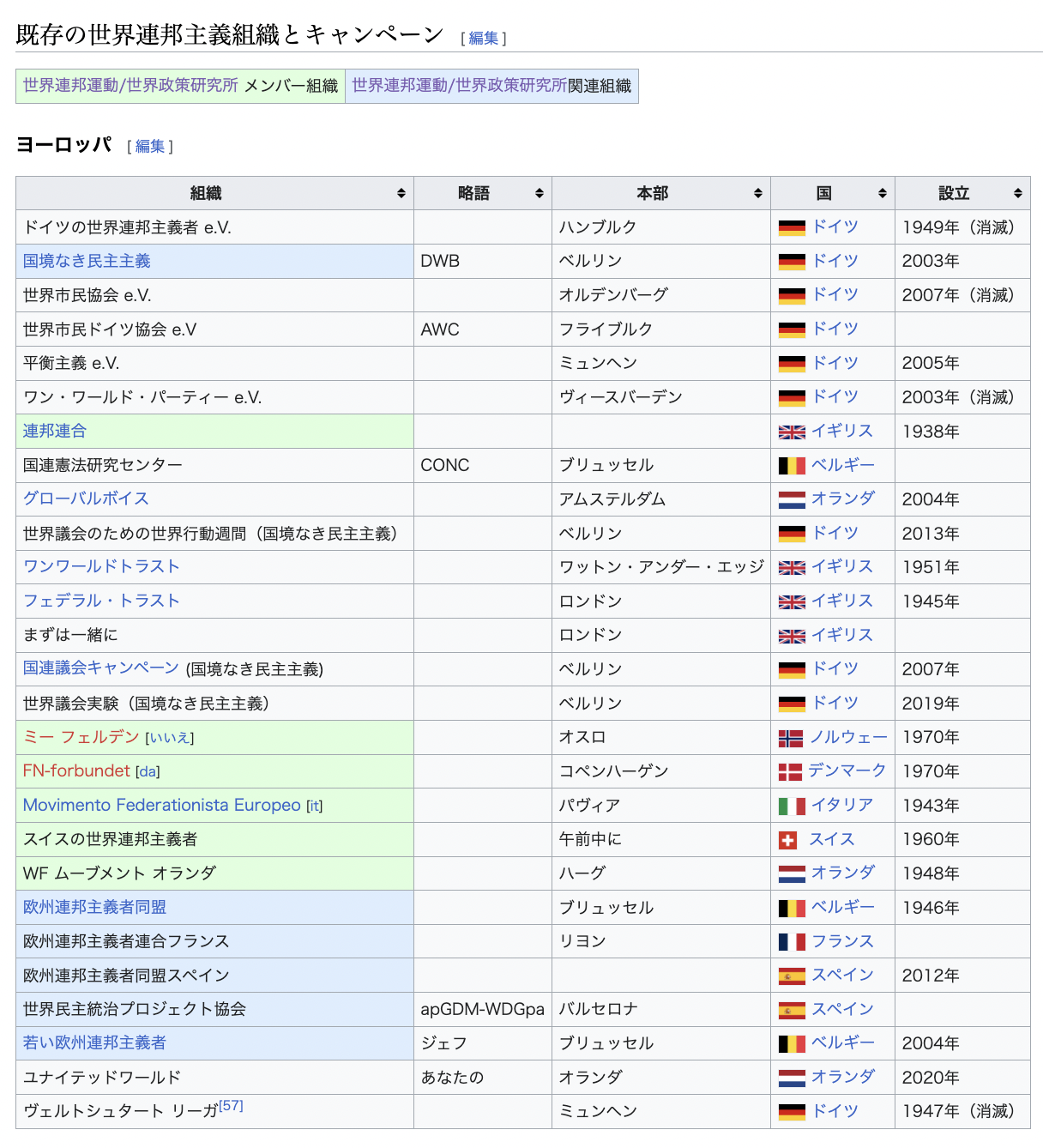This screenshot has height=1148, width=1043.
Task: Click the organization cell 平衡主義 e.V.
Action: click(214, 364)
